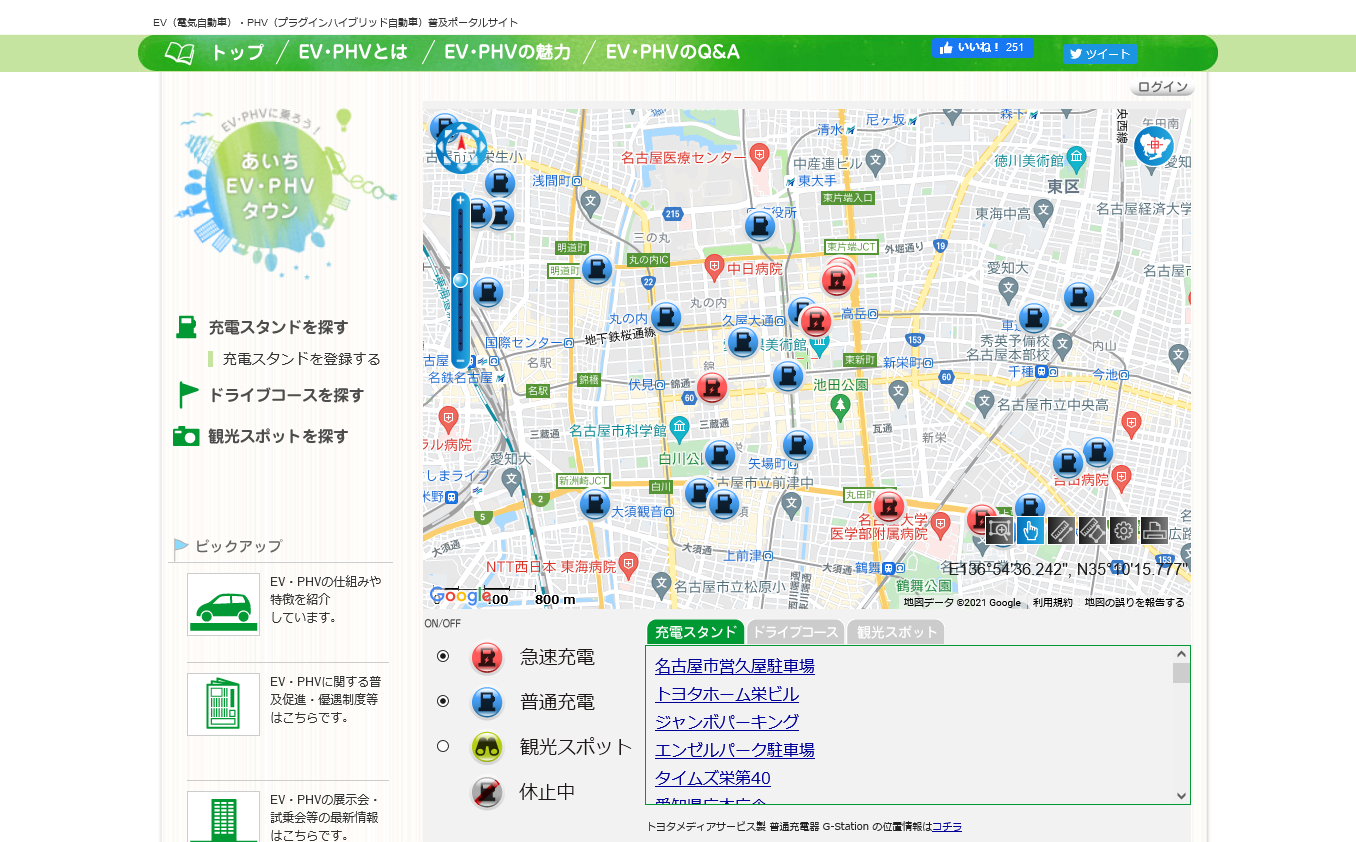Click the Twitter ツイート button
The image size is (1356, 842).
1100,54
